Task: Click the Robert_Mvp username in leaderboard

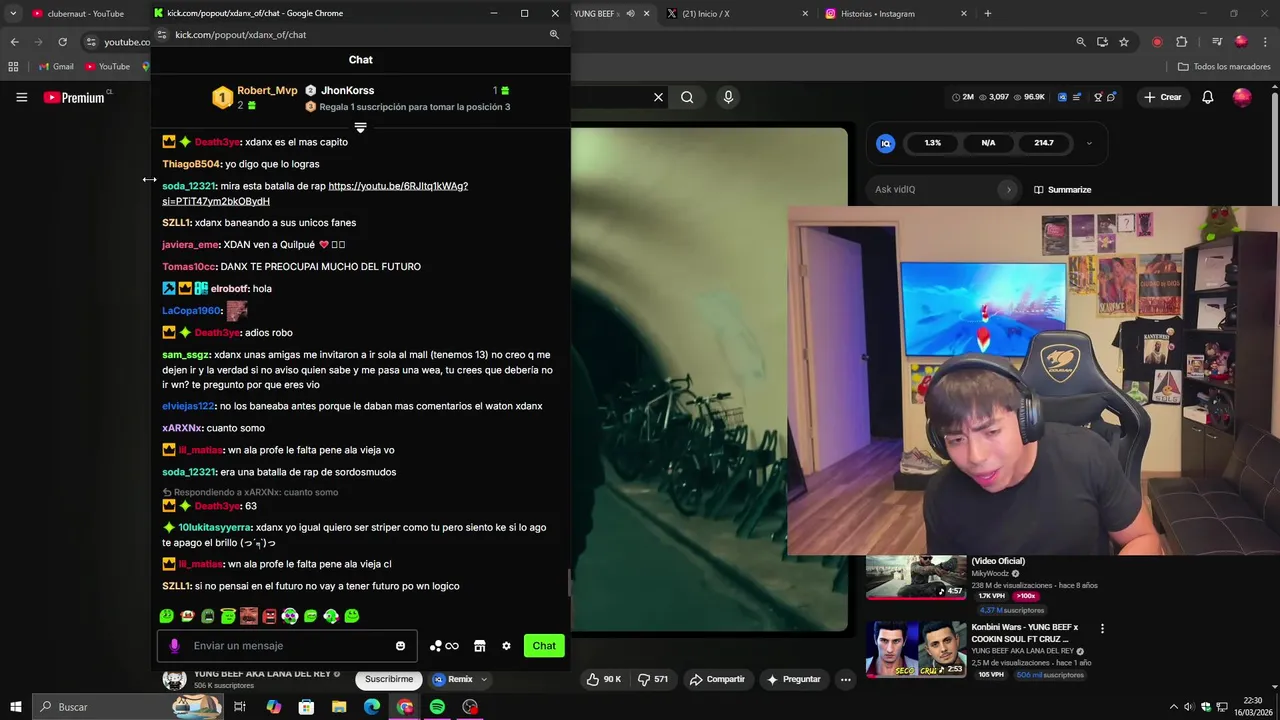Action: (x=267, y=91)
